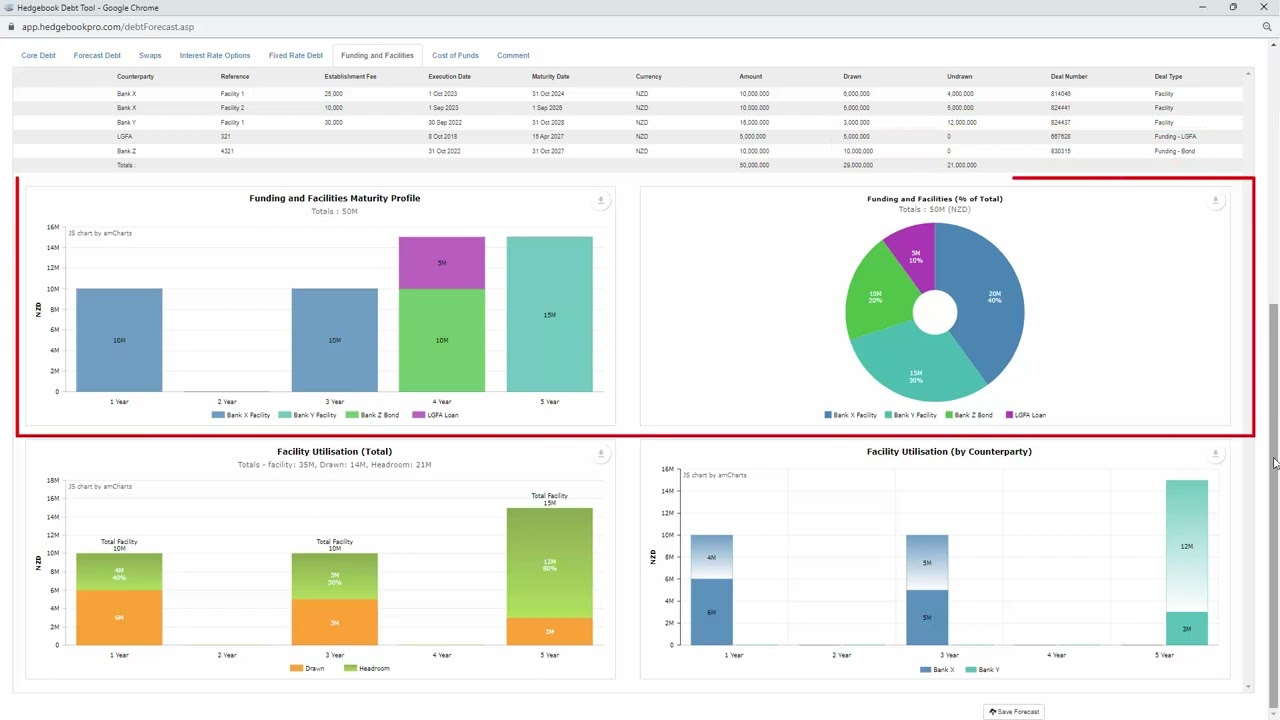This screenshot has height=720, width=1280.
Task: Click the purple 5M LGFA Loan bar segment
Action: [x=442, y=263]
